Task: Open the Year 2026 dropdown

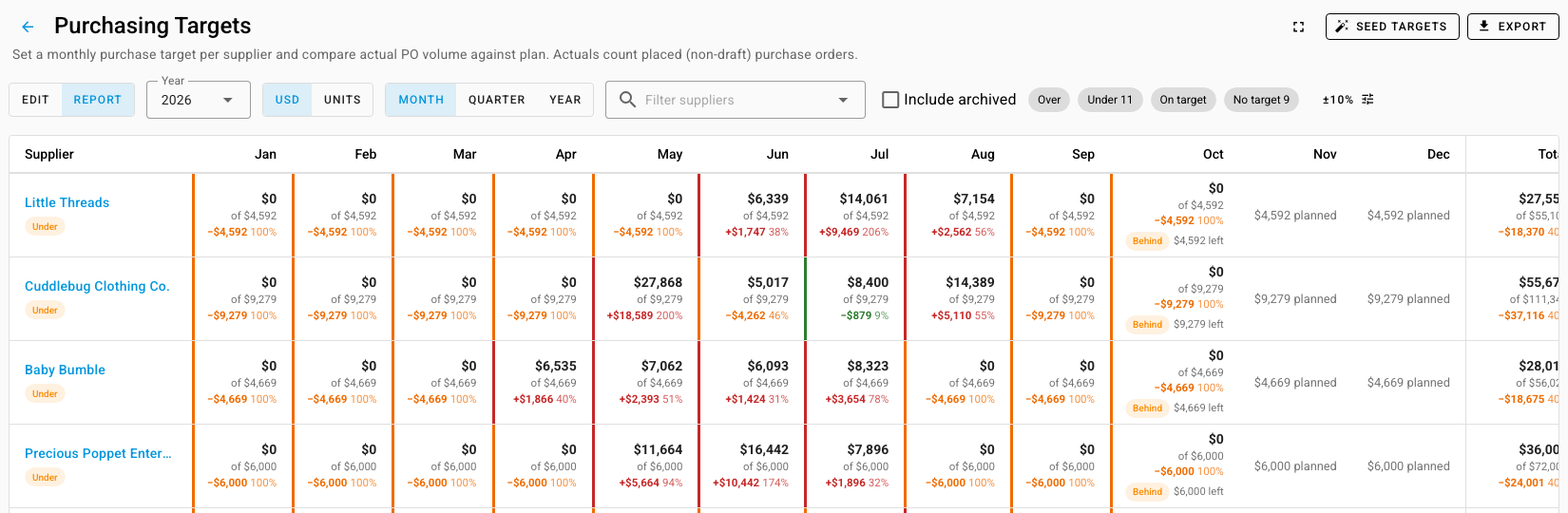Action: click(199, 100)
